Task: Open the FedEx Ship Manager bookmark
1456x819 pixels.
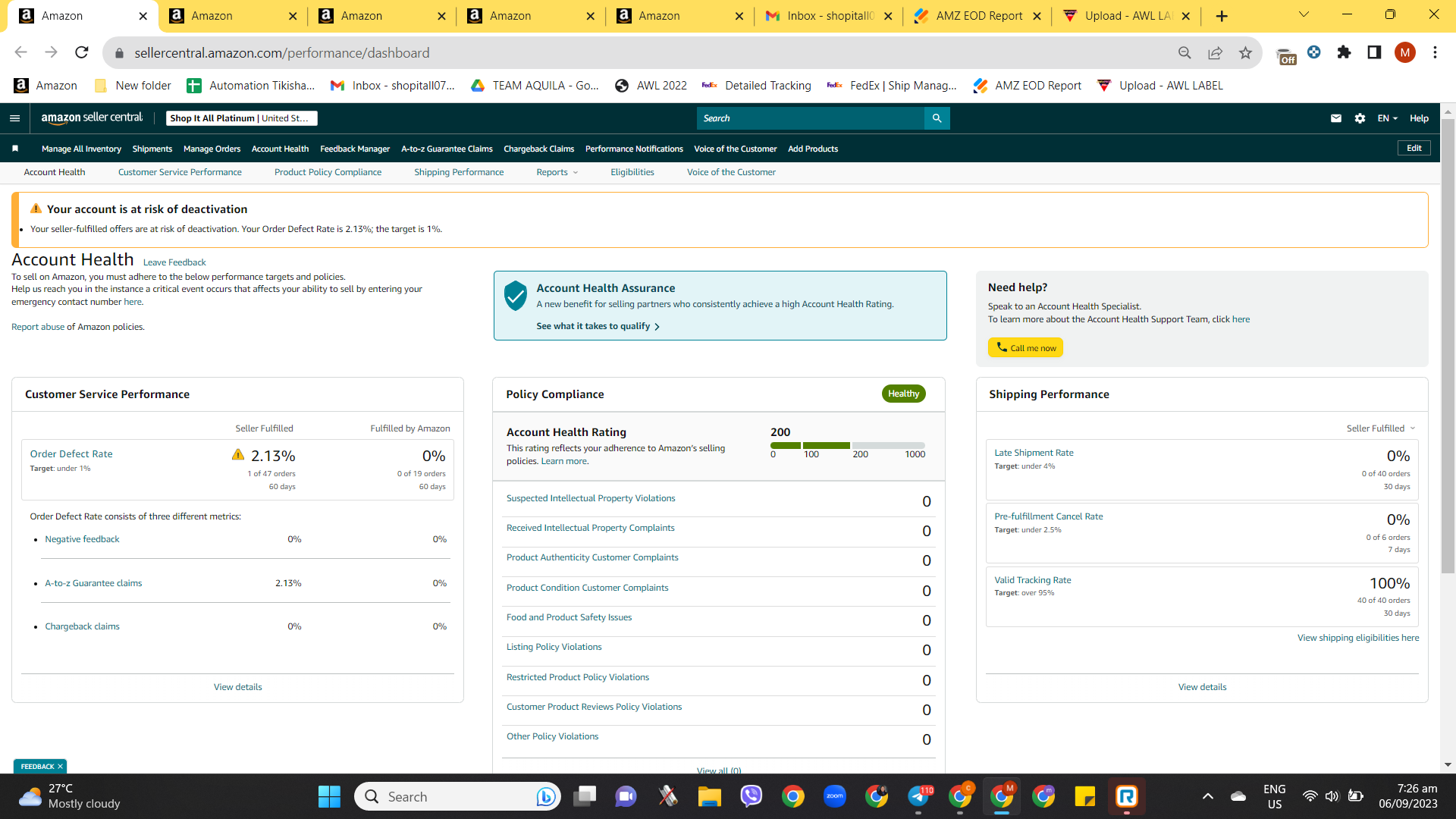Action: [x=892, y=86]
